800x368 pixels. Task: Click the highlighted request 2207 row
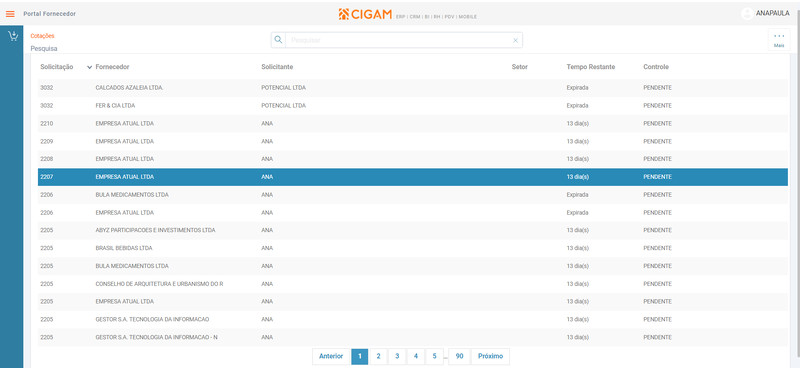pos(413,177)
